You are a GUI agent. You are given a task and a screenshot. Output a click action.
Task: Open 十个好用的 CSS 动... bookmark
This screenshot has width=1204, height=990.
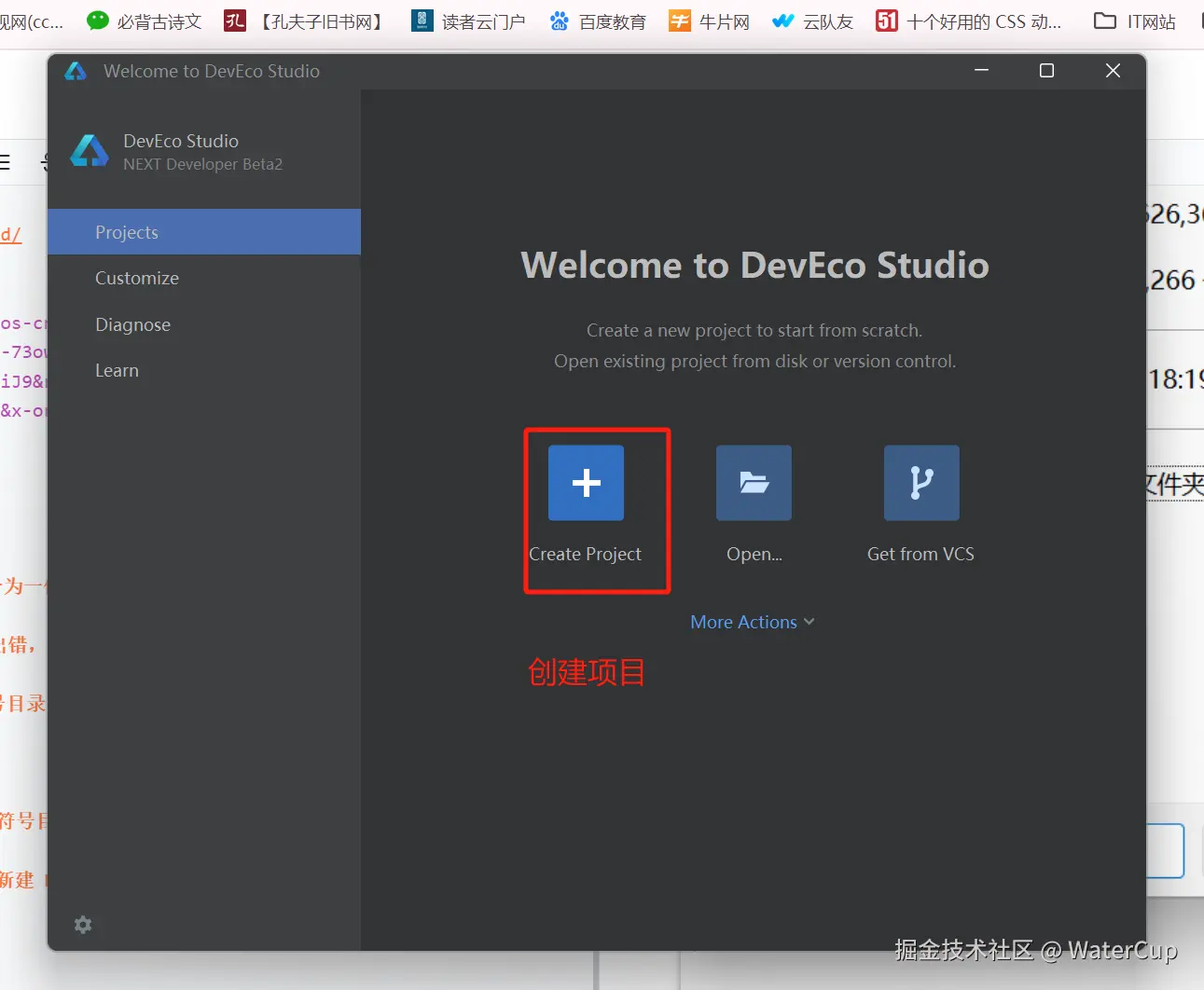pos(969,21)
